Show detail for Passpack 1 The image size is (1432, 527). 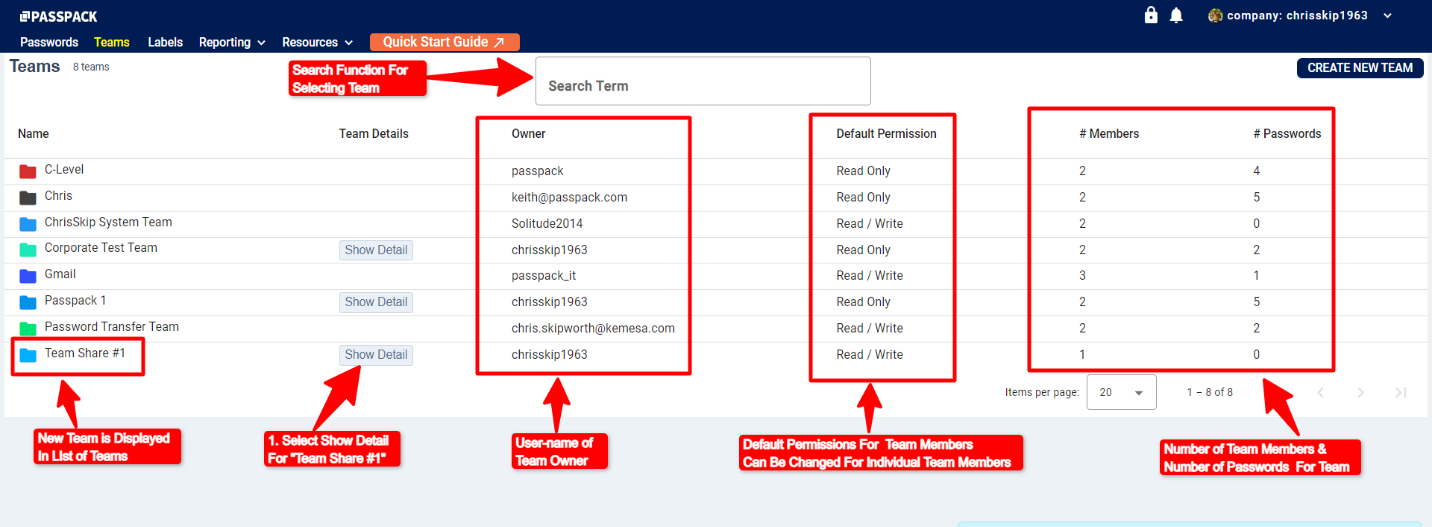(x=376, y=302)
